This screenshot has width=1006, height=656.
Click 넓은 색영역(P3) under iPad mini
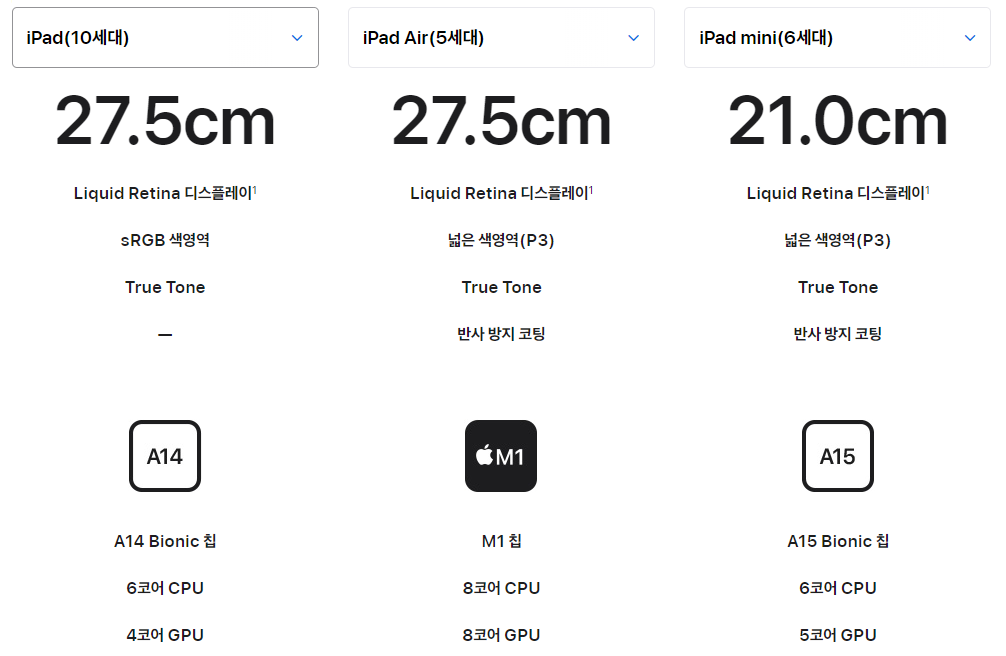(838, 240)
